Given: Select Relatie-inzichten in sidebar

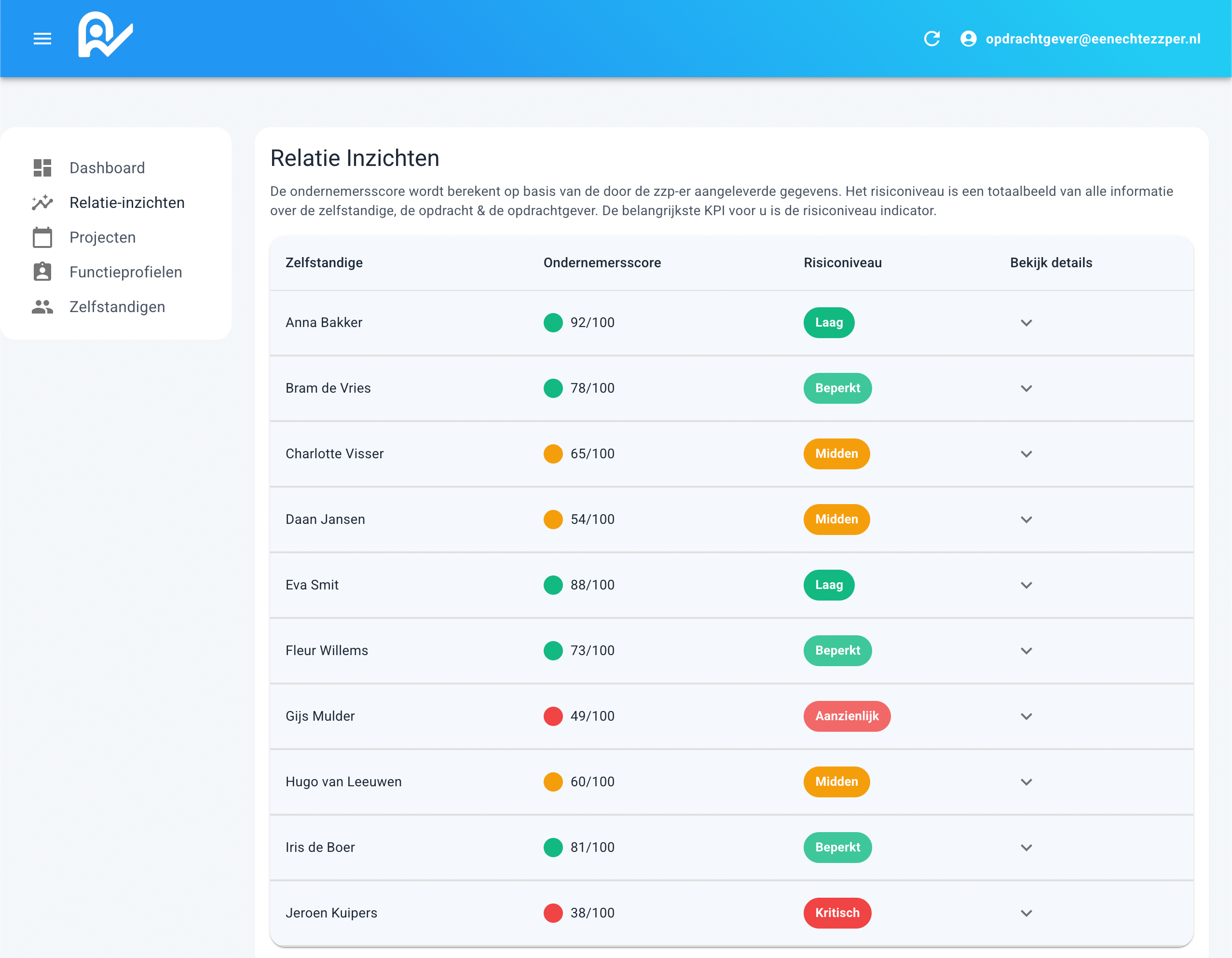Looking at the screenshot, I should point(127,203).
